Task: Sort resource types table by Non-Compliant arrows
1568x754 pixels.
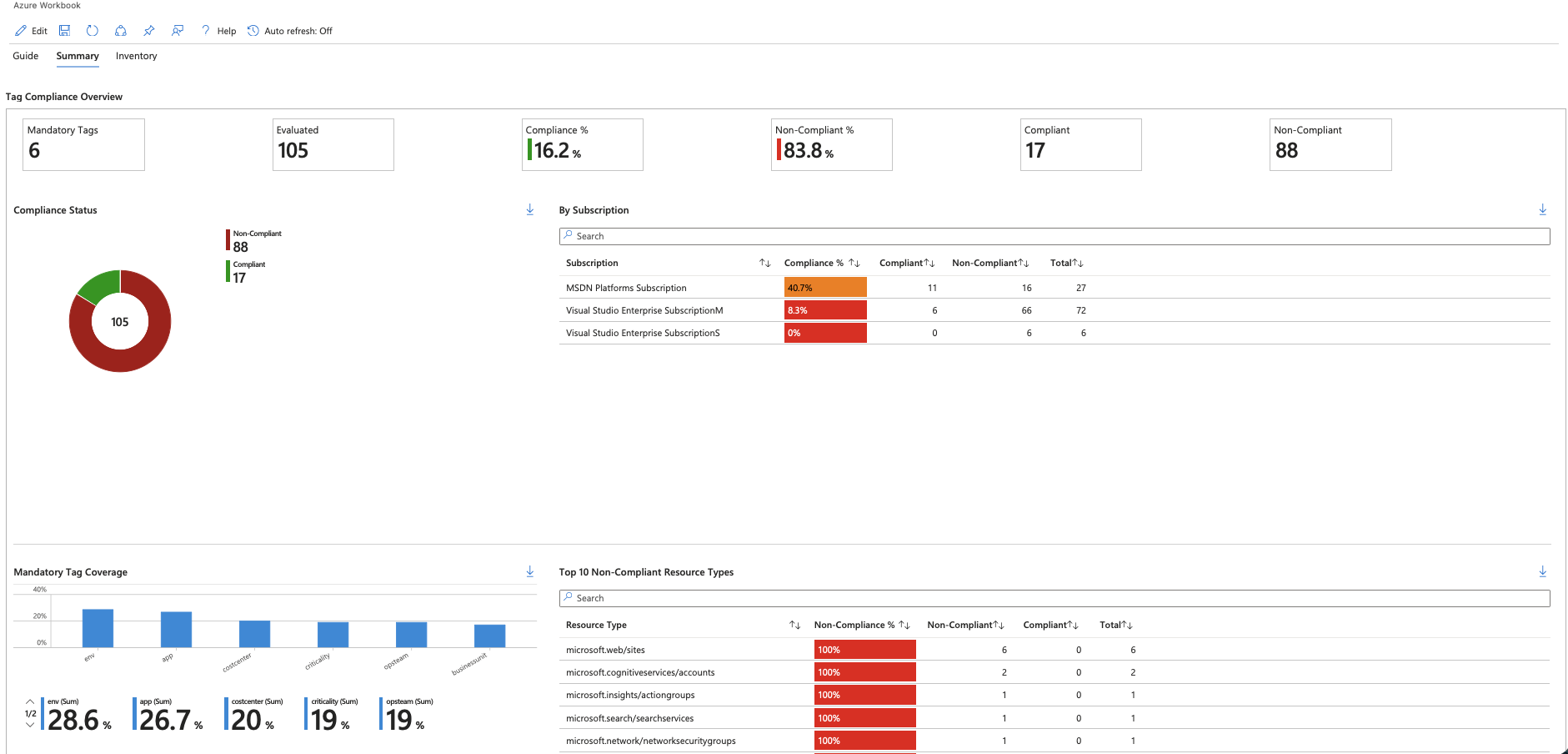Action: (x=999, y=625)
